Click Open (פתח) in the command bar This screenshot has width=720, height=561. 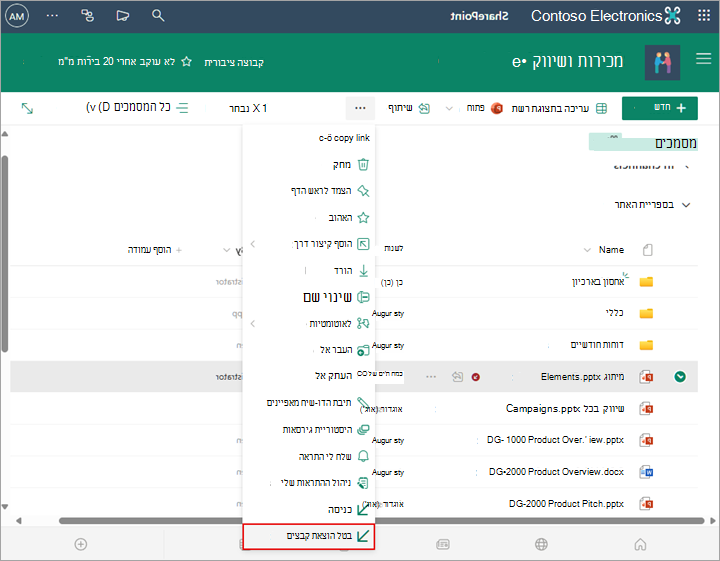[484, 108]
